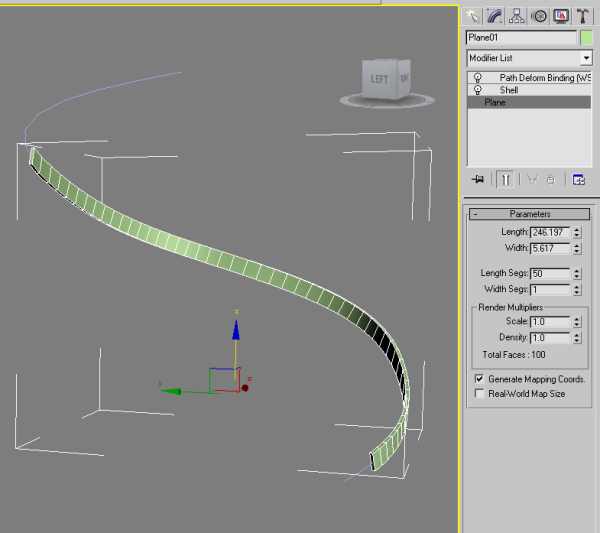Image resolution: width=600 pixels, height=533 pixels.
Task: Open the Create command panel tab
Action: point(473,16)
